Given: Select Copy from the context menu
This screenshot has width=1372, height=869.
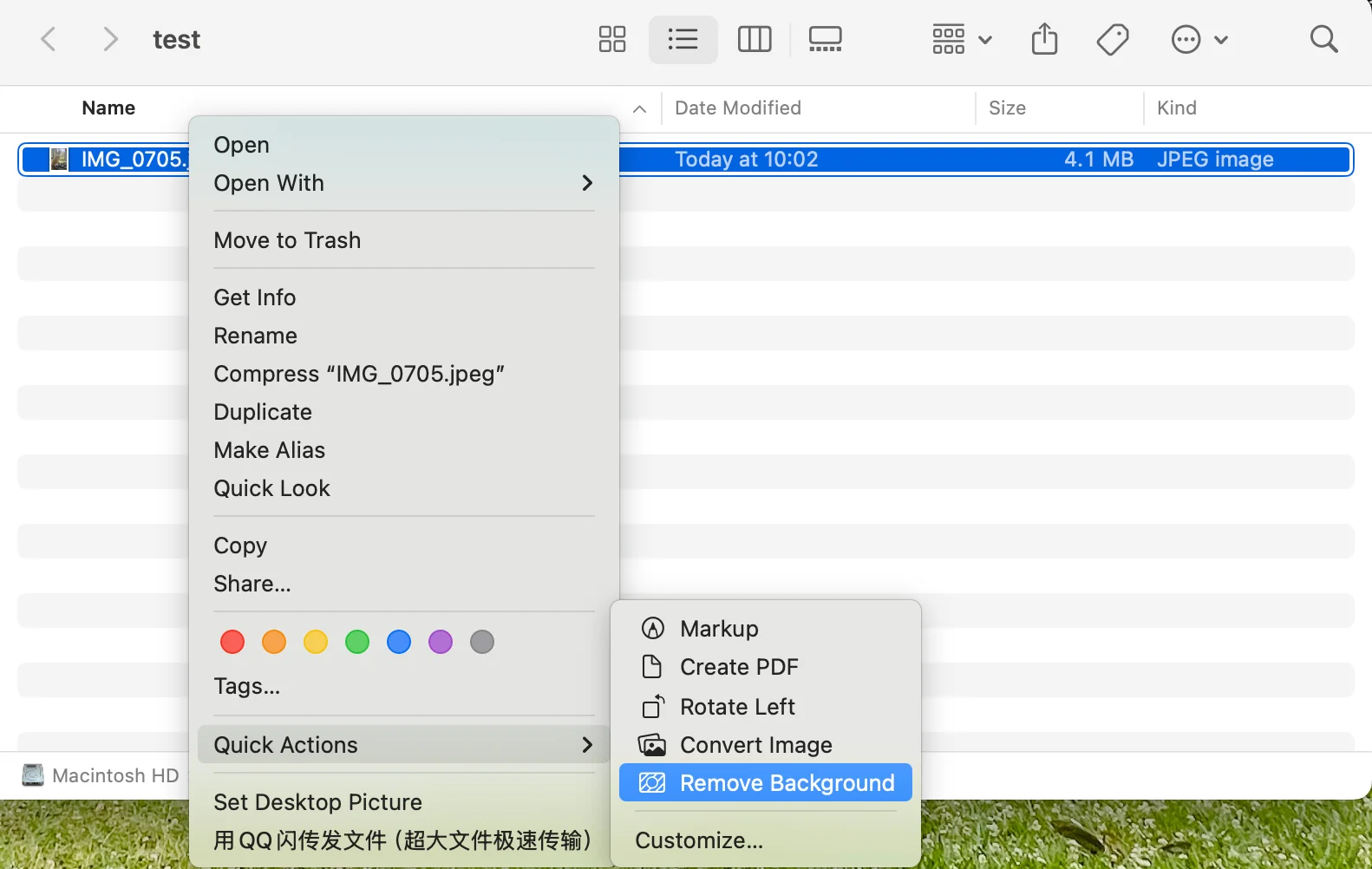Looking at the screenshot, I should [x=404, y=546].
